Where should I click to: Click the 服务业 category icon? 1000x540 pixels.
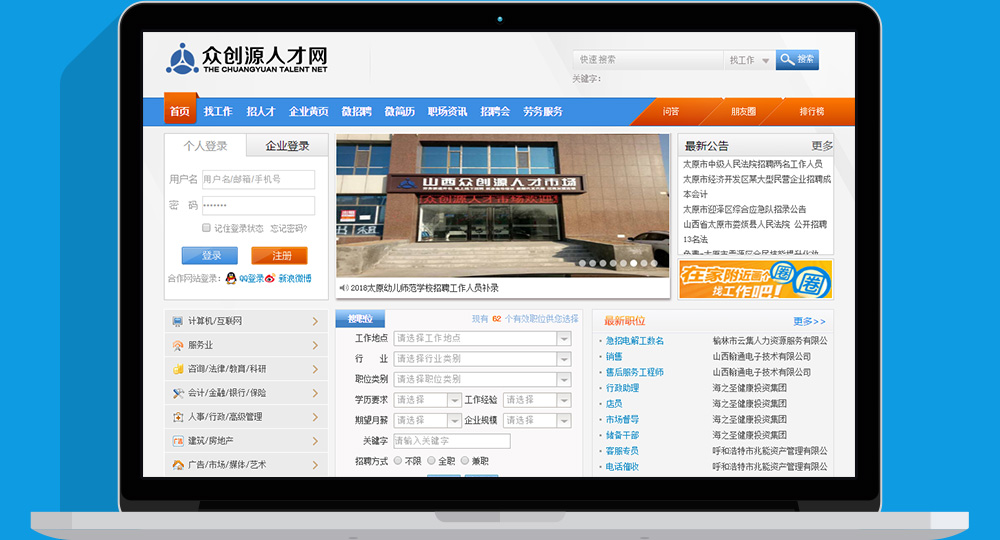point(178,345)
